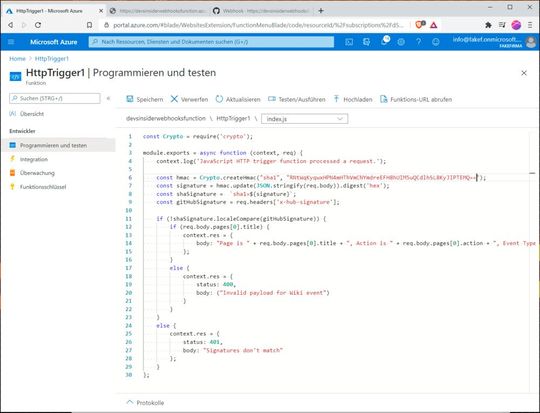This screenshot has width=540, height=413.
Task: Click Verwerfen to discard changes
Action: point(189,99)
